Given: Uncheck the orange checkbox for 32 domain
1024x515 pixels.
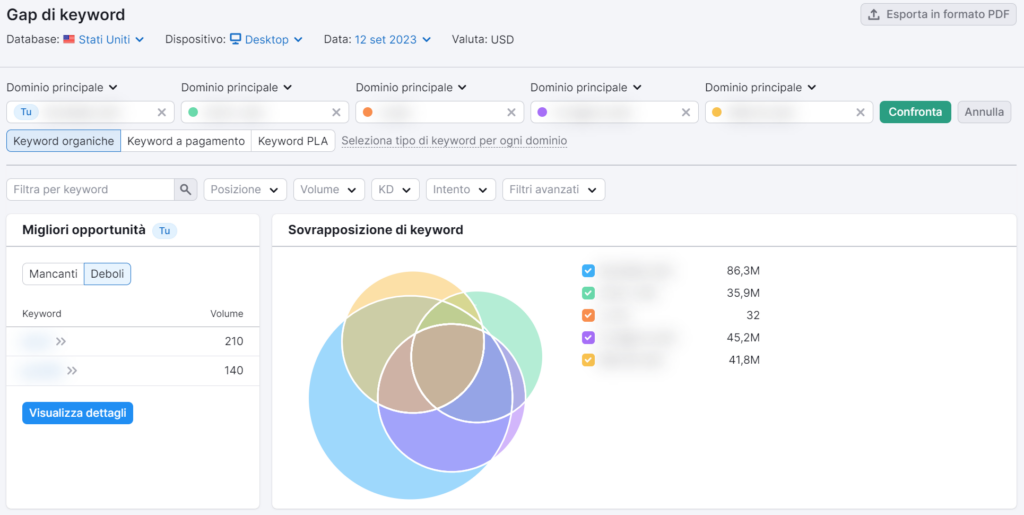Looking at the screenshot, I should 588,315.
